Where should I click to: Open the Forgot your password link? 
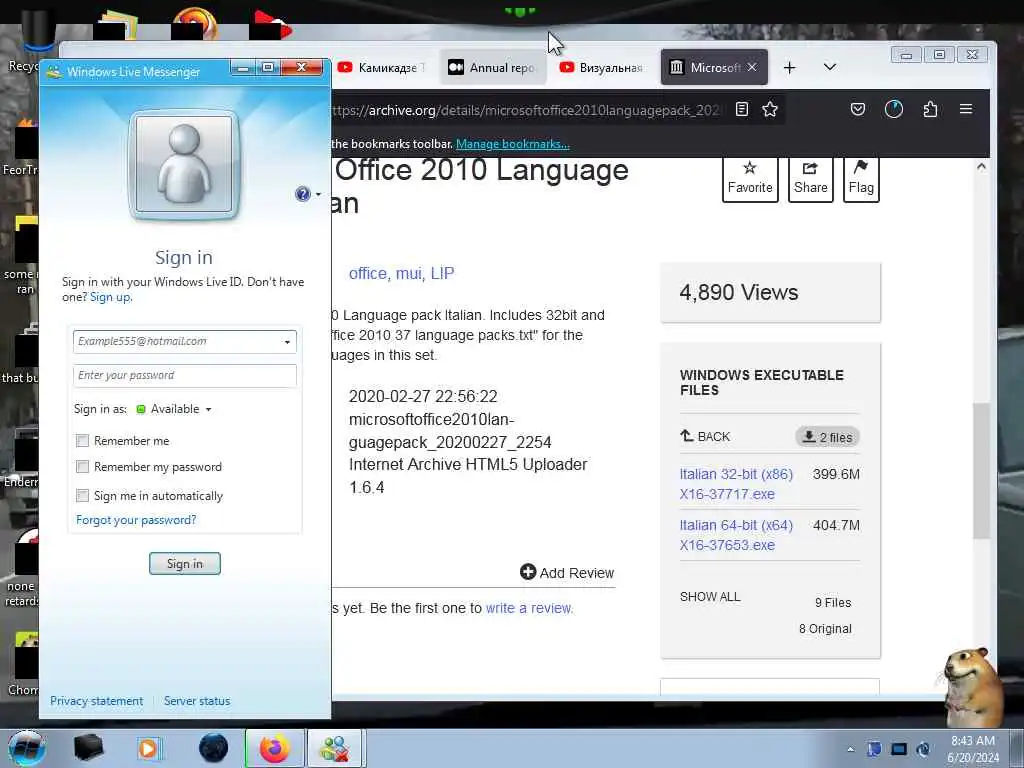[x=136, y=520]
